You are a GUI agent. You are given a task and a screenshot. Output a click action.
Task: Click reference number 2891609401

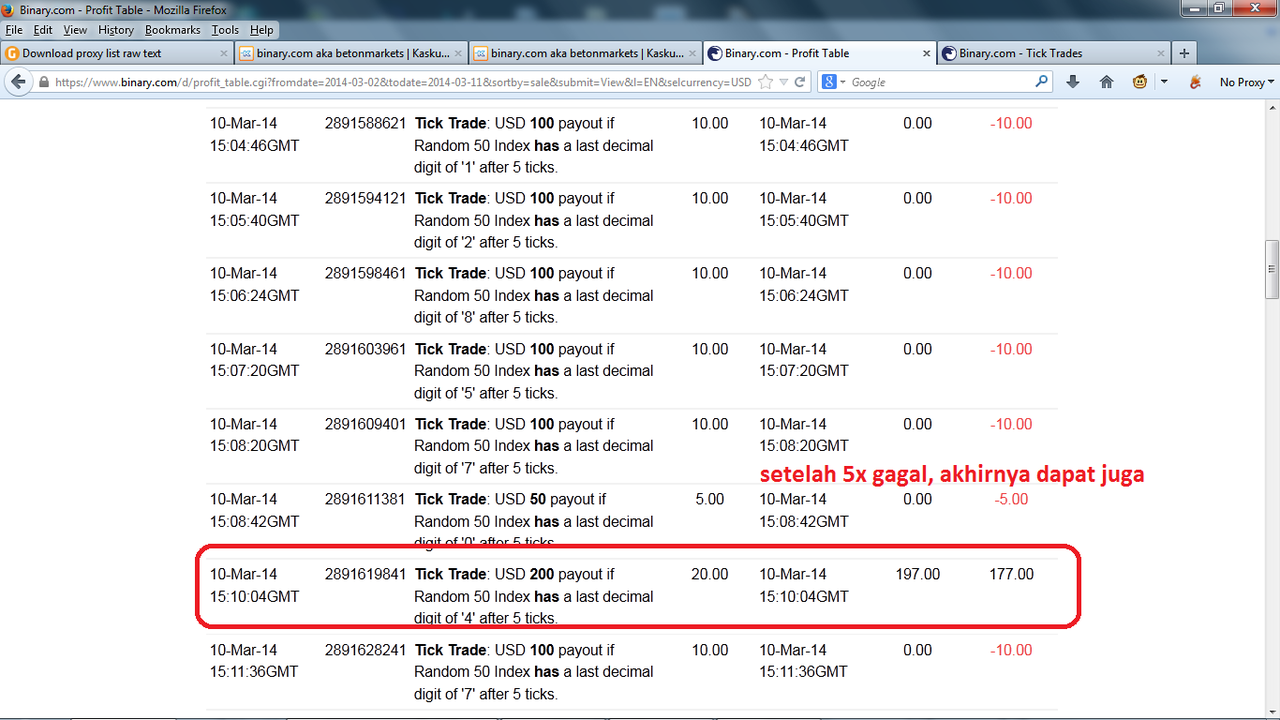tap(366, 424)
